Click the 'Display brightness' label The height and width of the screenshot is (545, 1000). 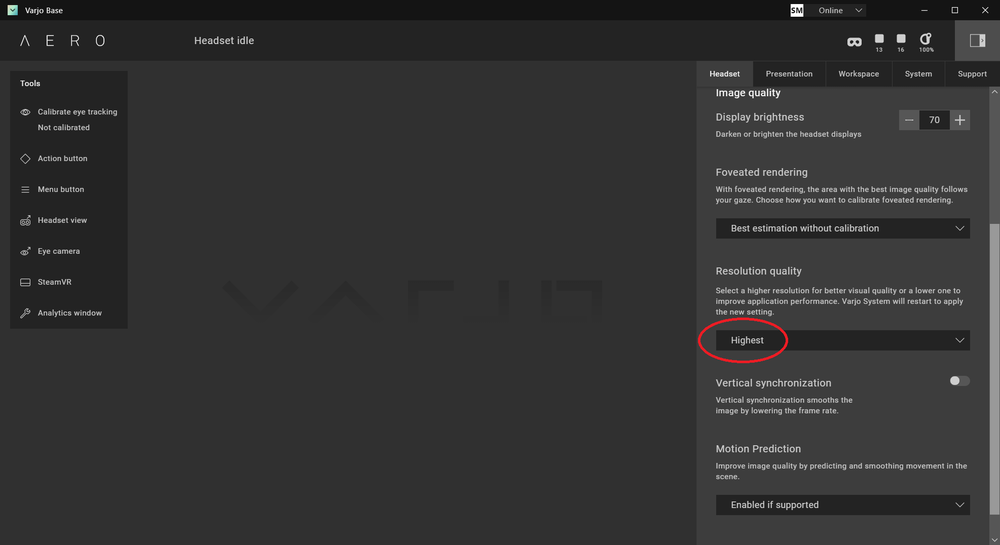[760, 117]
